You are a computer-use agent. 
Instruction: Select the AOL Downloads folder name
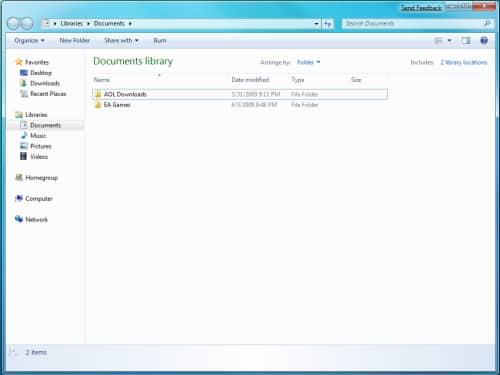click(x=125, y=94)
